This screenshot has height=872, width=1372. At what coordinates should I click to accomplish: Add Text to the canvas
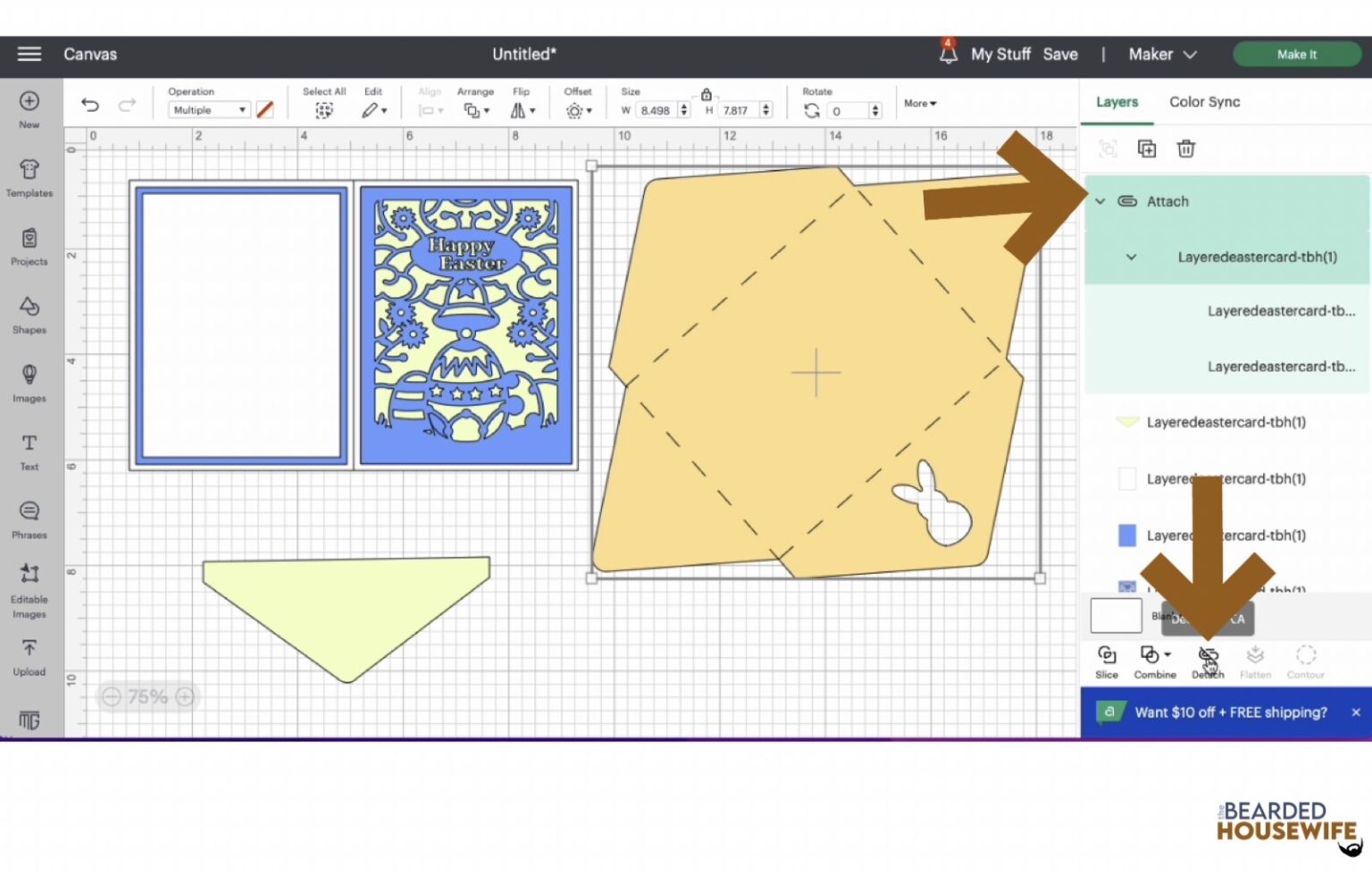pyautogui.click(x=29, y=450)
